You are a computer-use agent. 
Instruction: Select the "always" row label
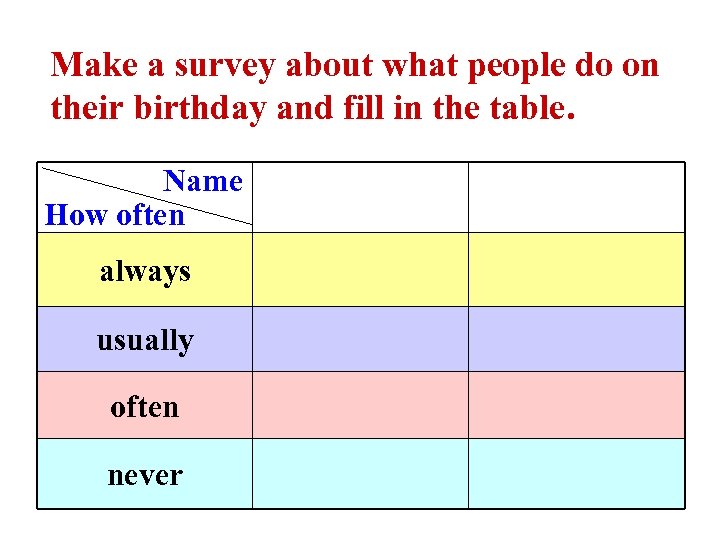[x=145, y=270]
